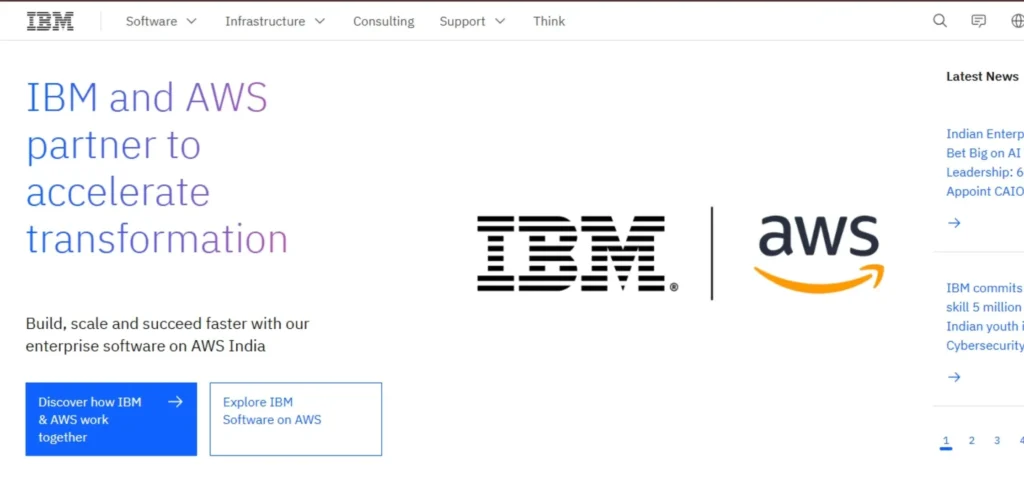Open the globe region selector icon
Screen dimensions: 1024x503
point(1017,21)
